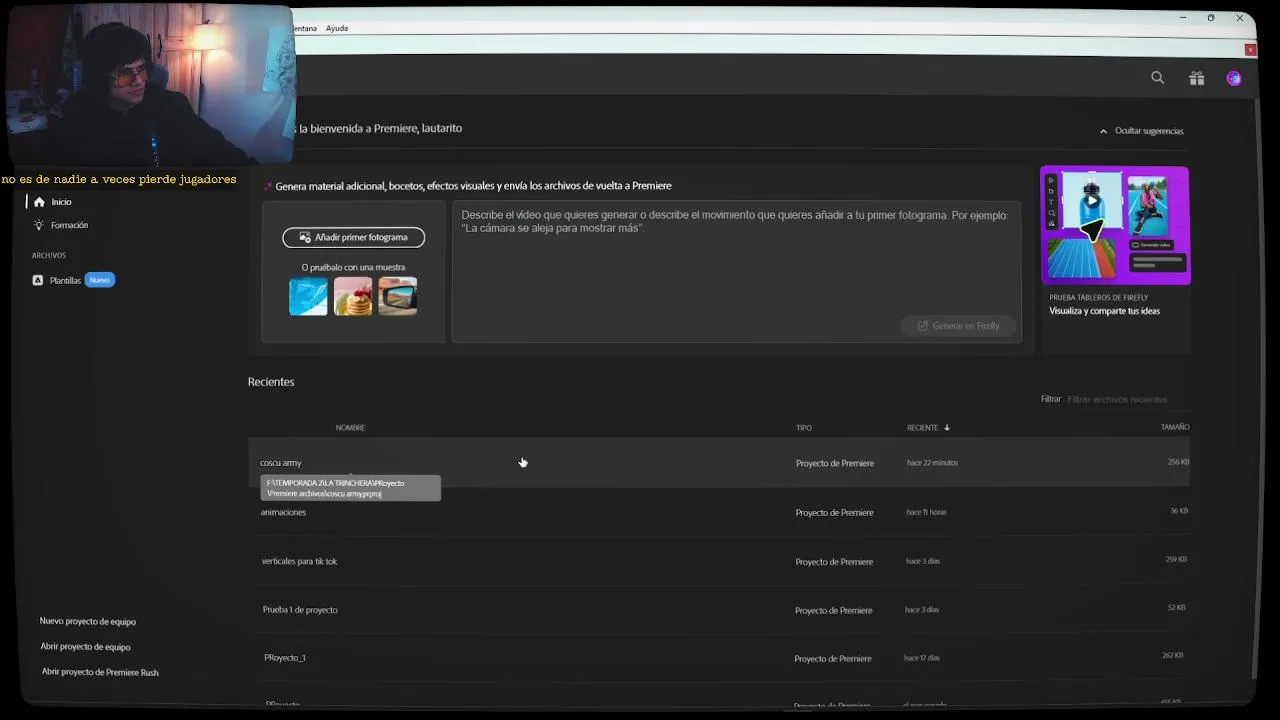Image resolution: width=1280 pixels, height=720 pixels.
Task: Open the PRoyecto_1 project
Action: pos(285,658)
